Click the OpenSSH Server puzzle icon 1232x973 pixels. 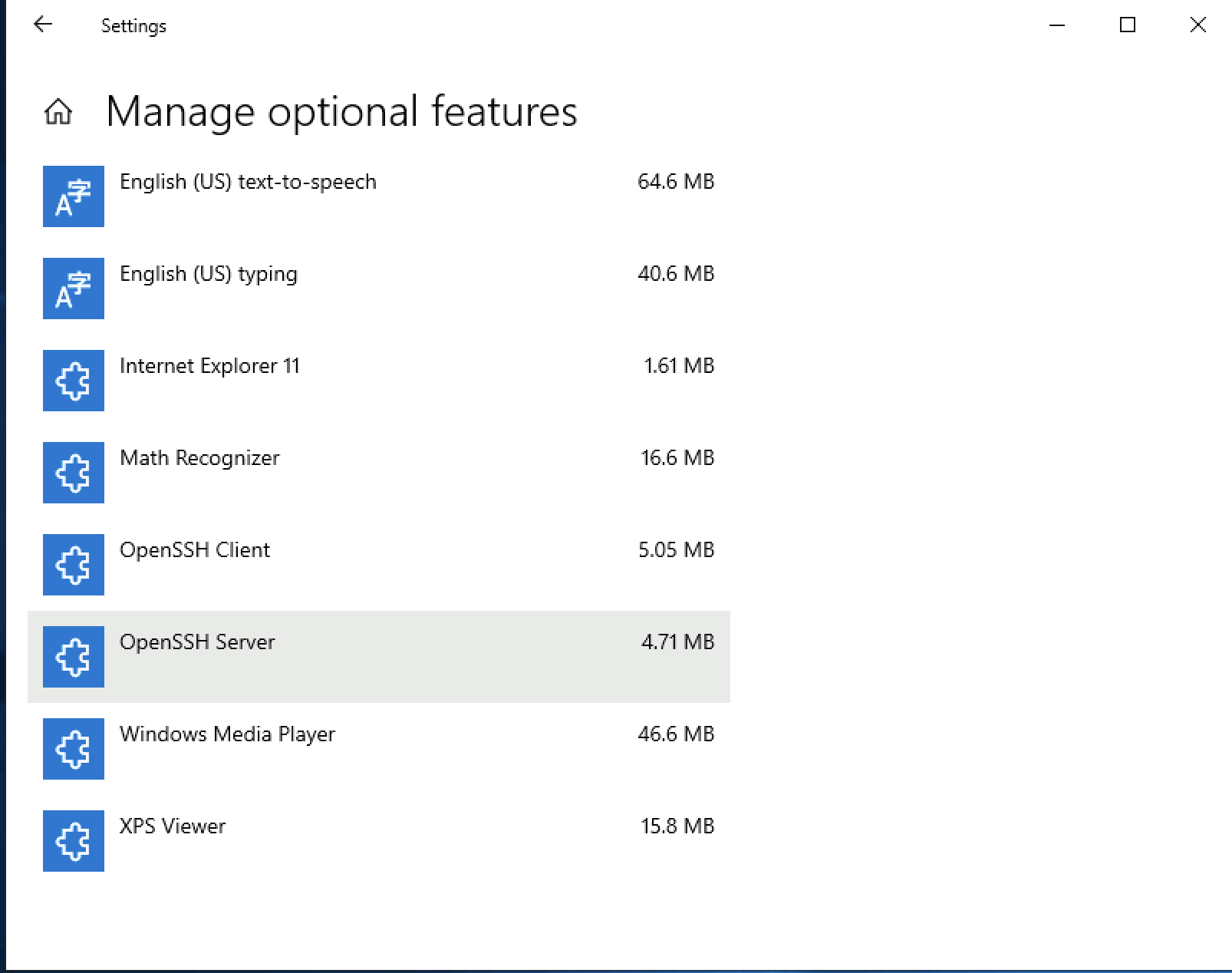point(74,657)
